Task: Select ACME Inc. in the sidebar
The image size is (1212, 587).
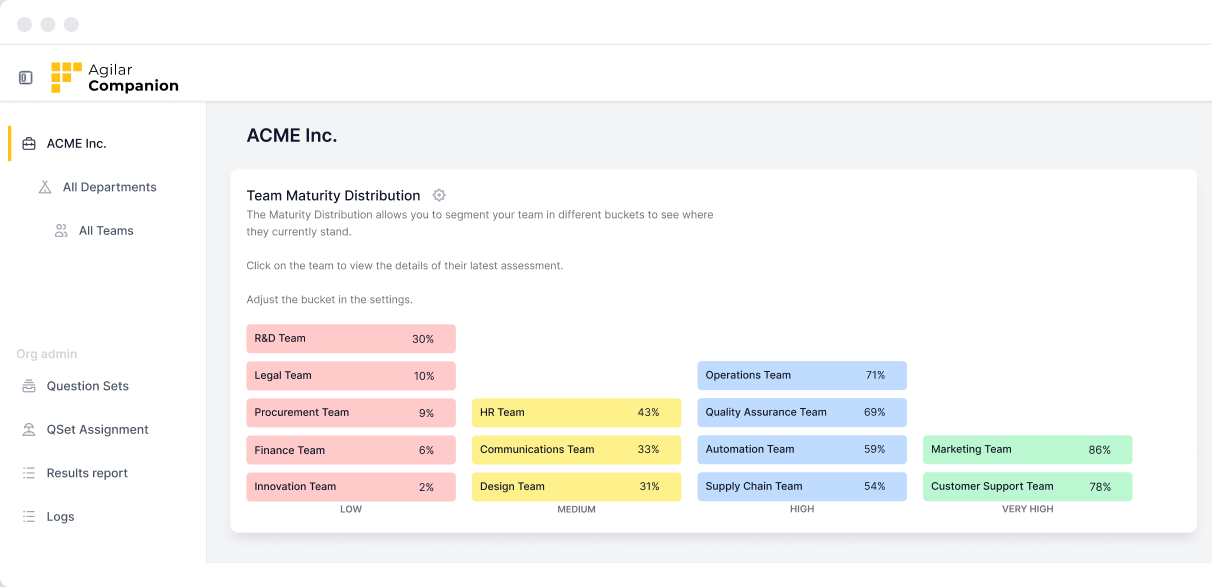Action: [76, 144]
